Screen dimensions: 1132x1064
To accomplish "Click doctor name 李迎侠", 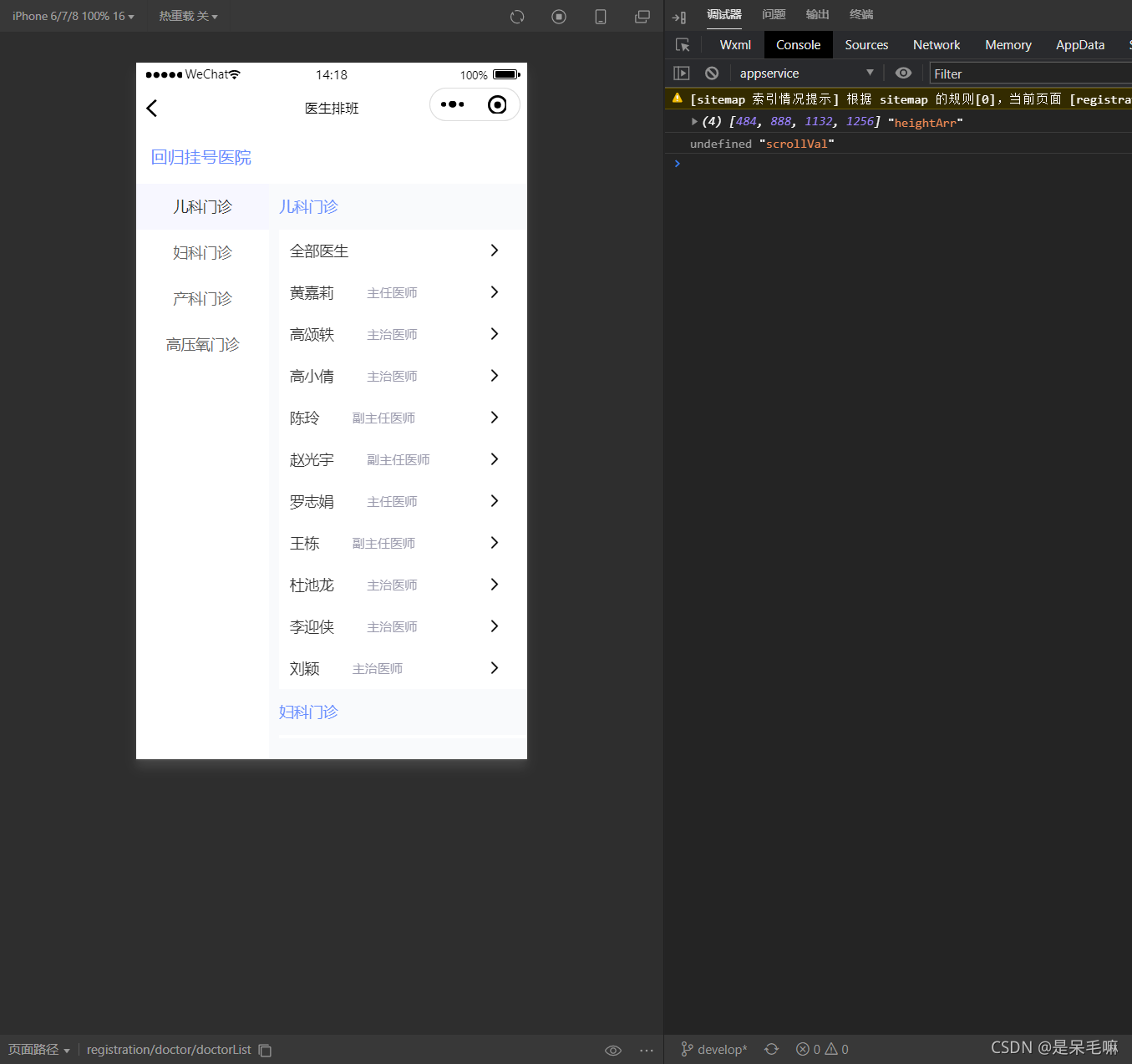I will click(312, 627).
